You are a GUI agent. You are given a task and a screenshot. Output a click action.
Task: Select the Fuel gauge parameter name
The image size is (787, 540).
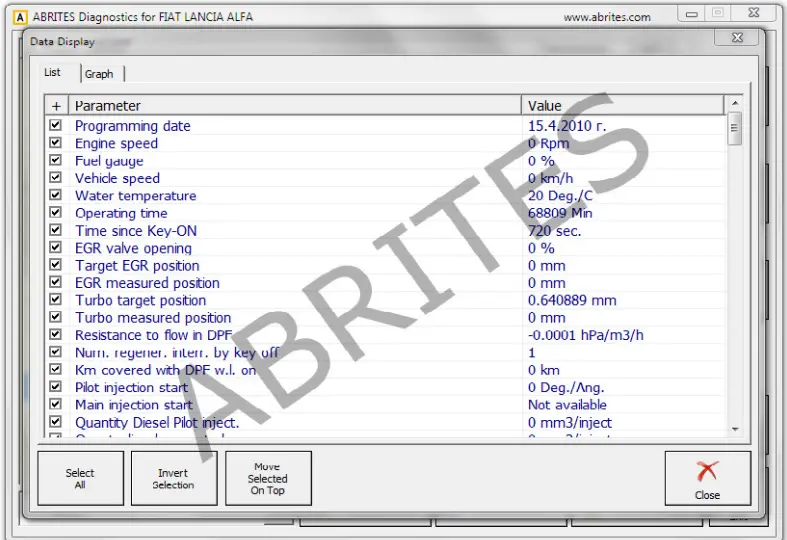tap(109, 161)
